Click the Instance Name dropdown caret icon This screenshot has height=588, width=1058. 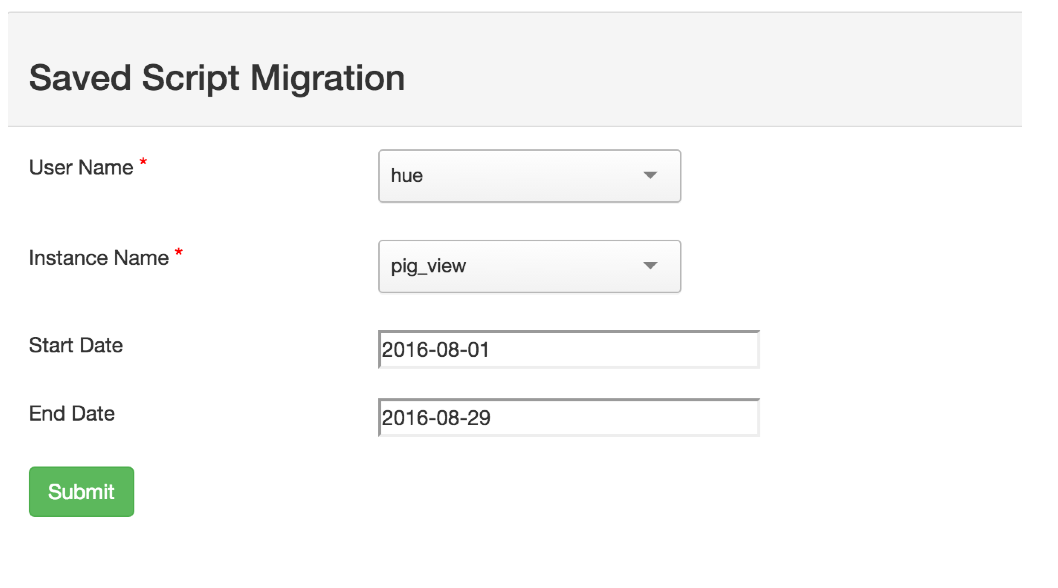(651, 266)
